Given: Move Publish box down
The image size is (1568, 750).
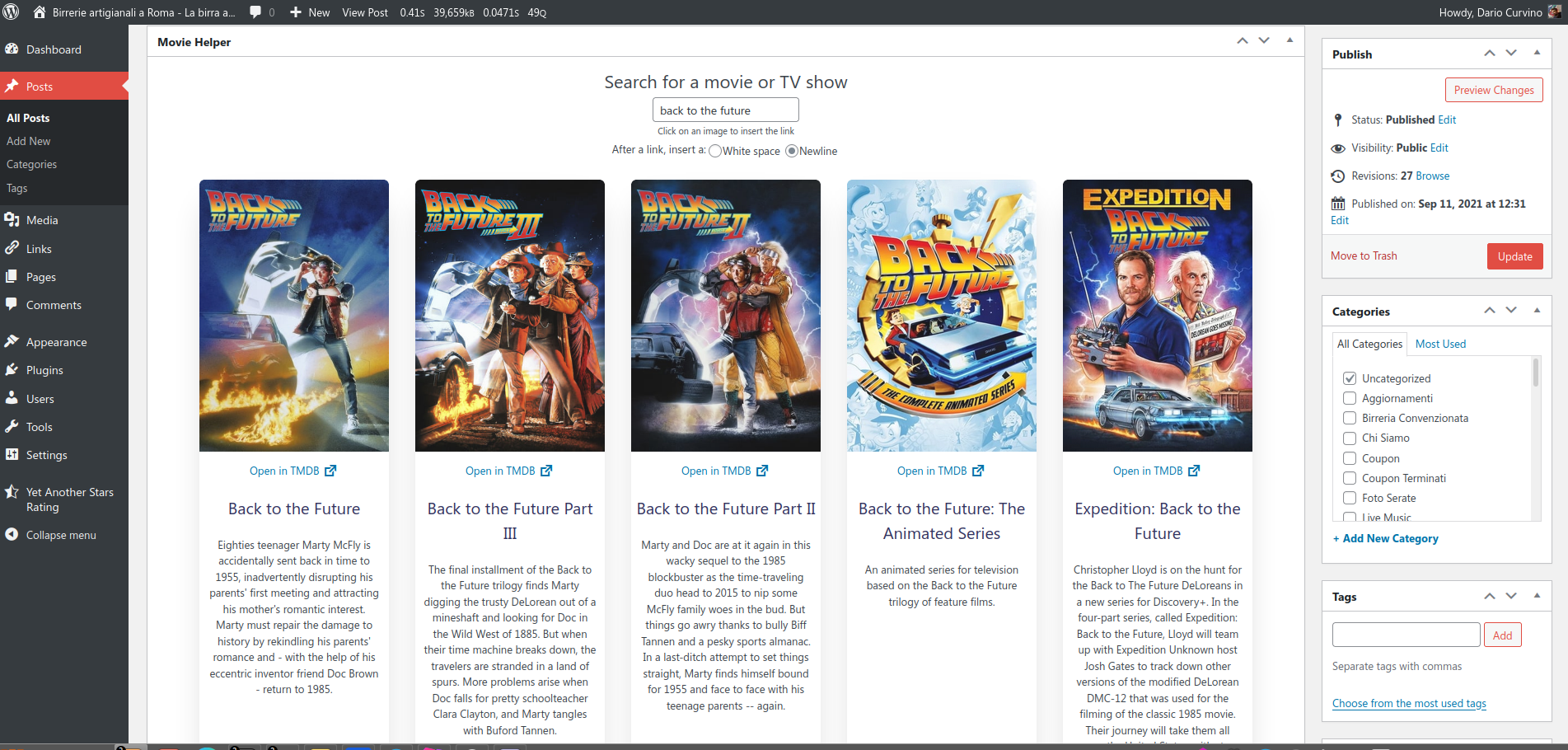Looking at the screenshot, I should (1511, 53).
